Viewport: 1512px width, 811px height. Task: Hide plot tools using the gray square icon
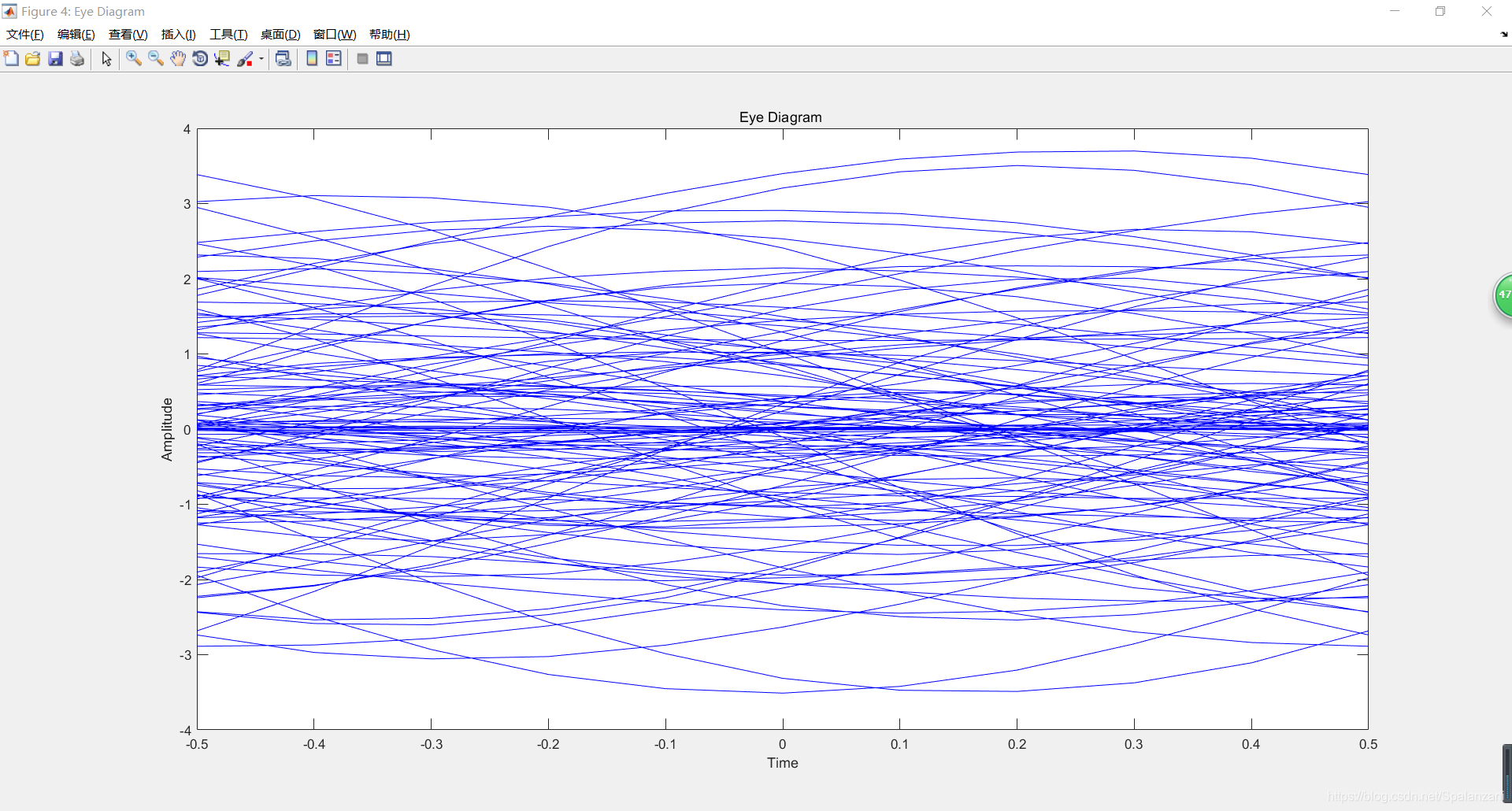(x=362, y=59)
